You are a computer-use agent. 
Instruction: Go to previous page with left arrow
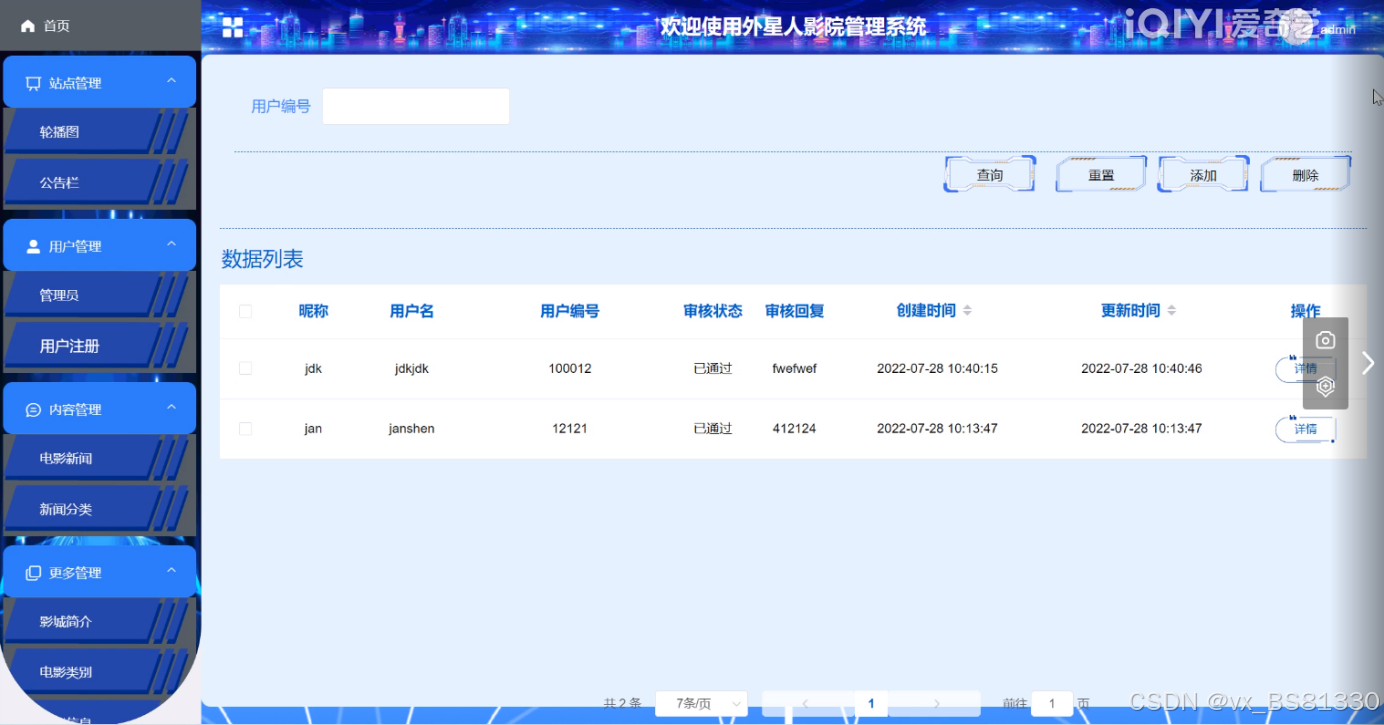tap(805, 704)
